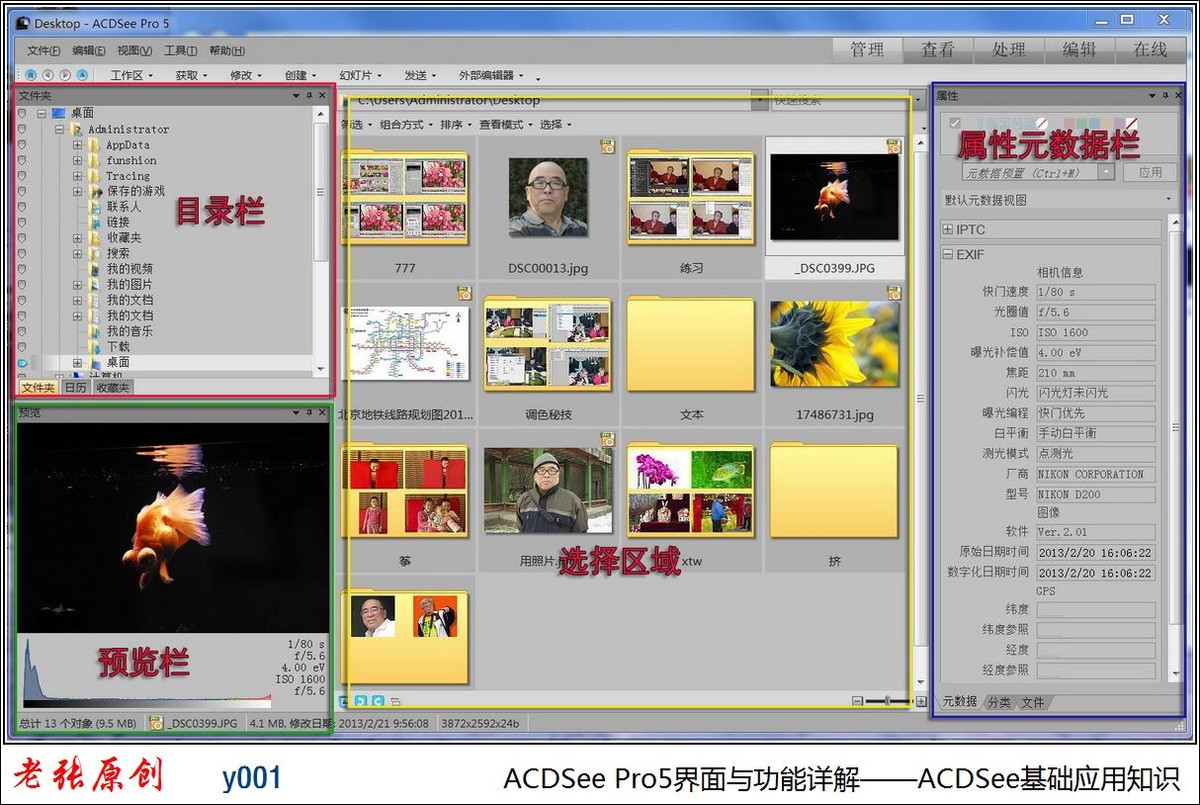Select the 17486731.jpg sunflower thumbnail
The image size is (1200, 805).
coord(834,345)
